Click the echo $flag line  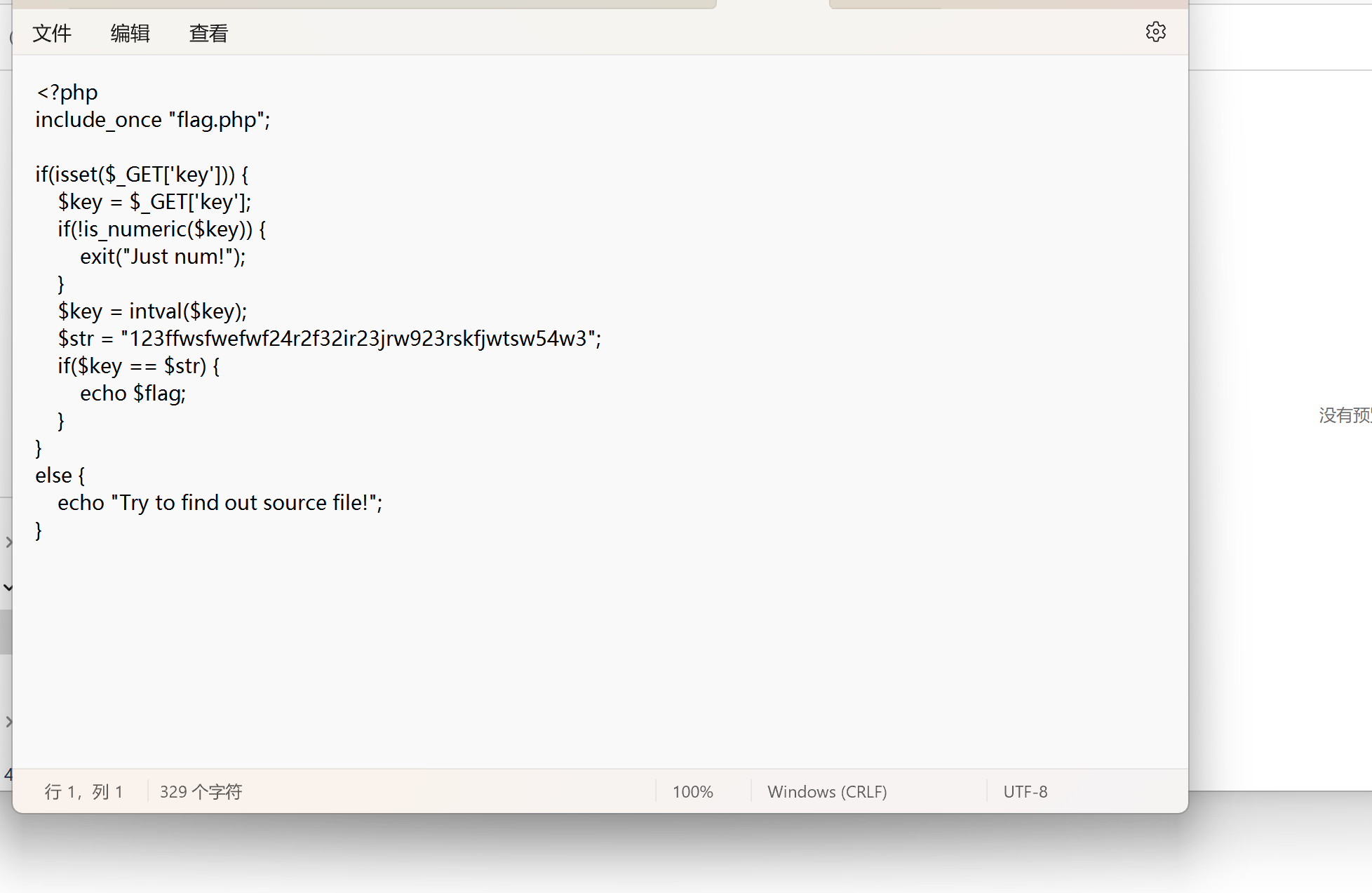[133, 394]
